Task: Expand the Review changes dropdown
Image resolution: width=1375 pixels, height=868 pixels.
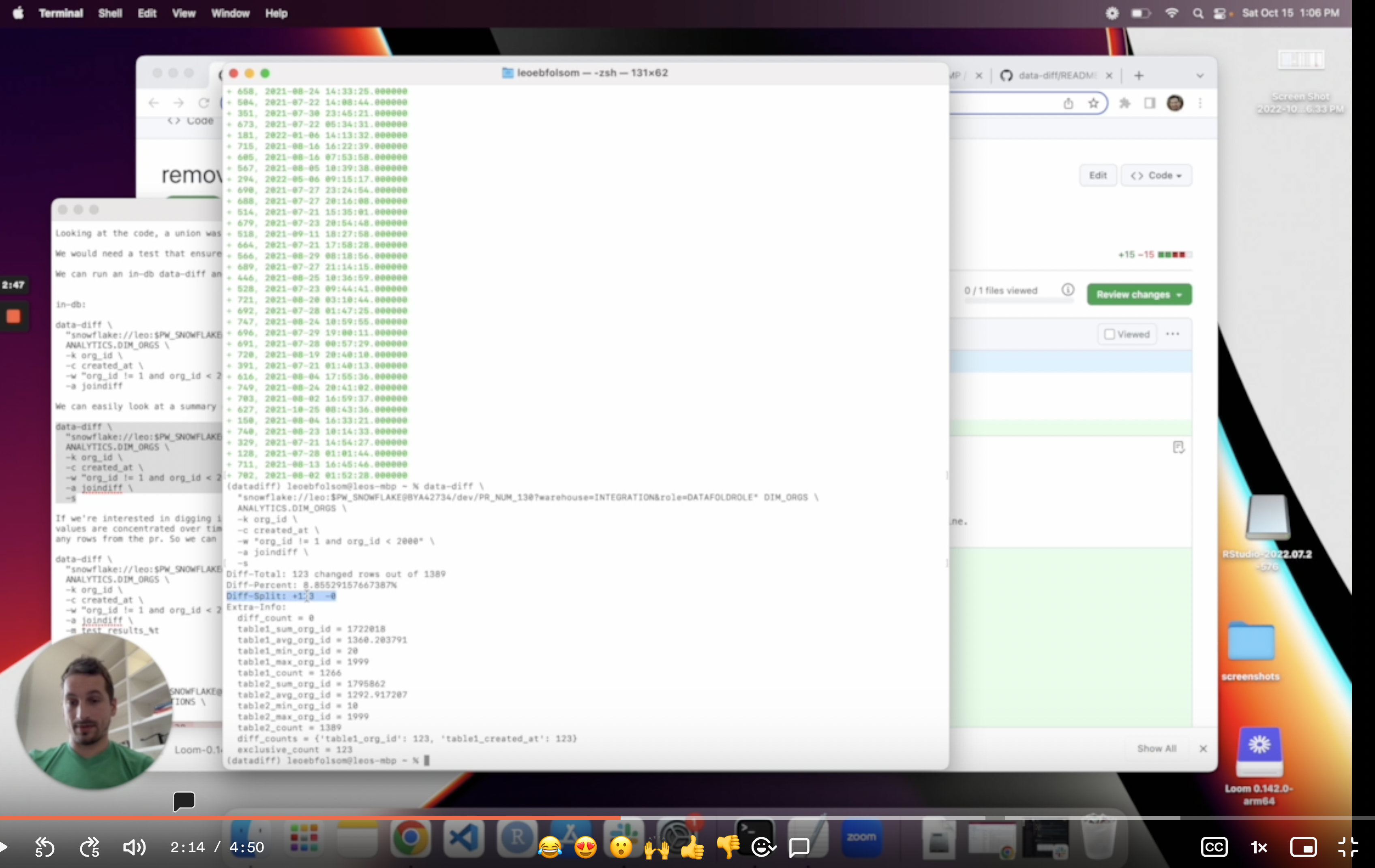Action: (x=1139, y=295)
